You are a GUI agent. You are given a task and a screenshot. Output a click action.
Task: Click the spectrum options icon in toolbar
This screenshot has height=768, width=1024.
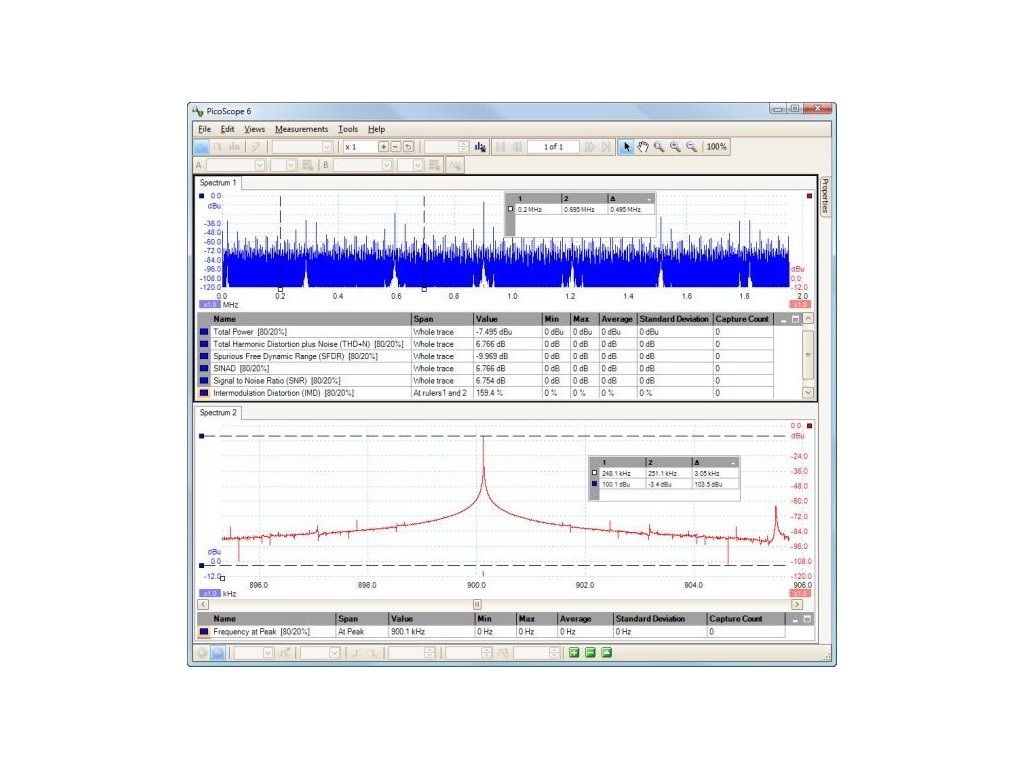tap(480, 147)
